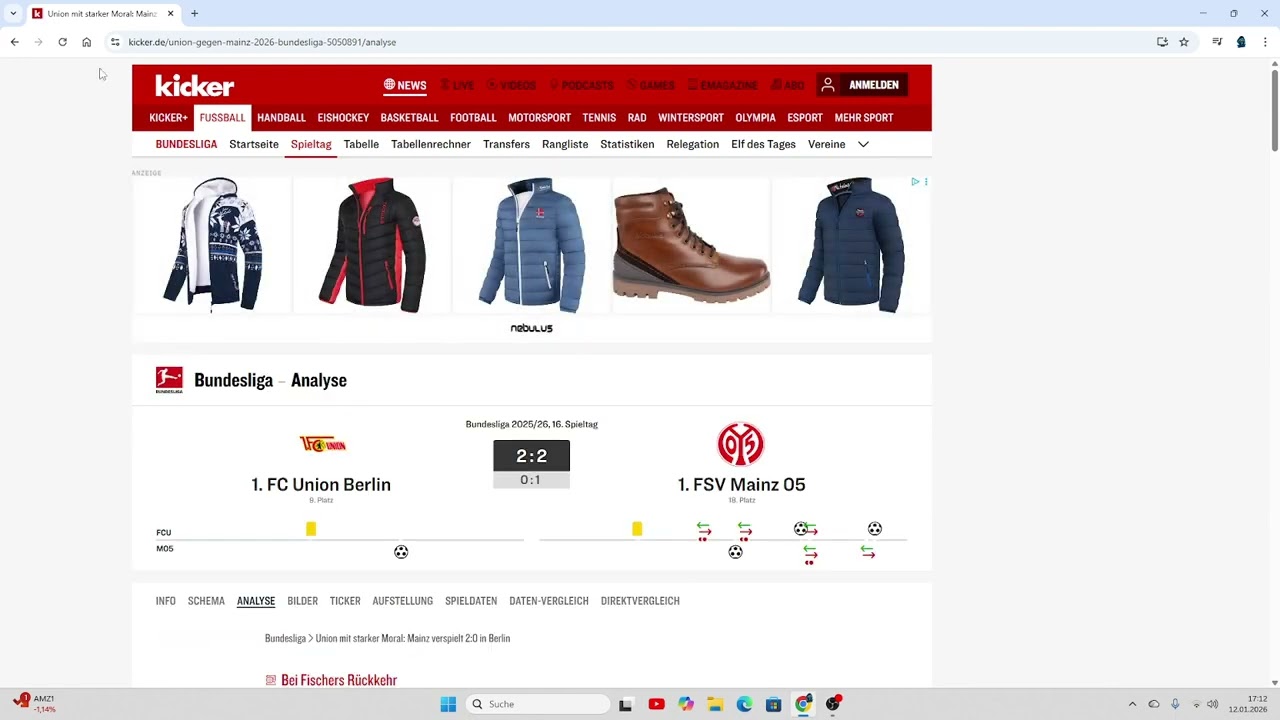
Task: Select the HANDBALL sport menu item
Action: 281,118
